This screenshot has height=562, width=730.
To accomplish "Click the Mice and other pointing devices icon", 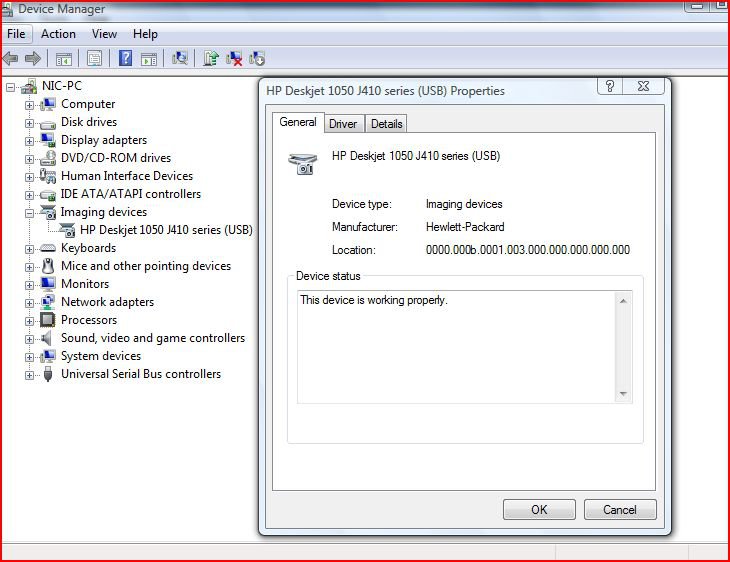I will tap(47, 266).
